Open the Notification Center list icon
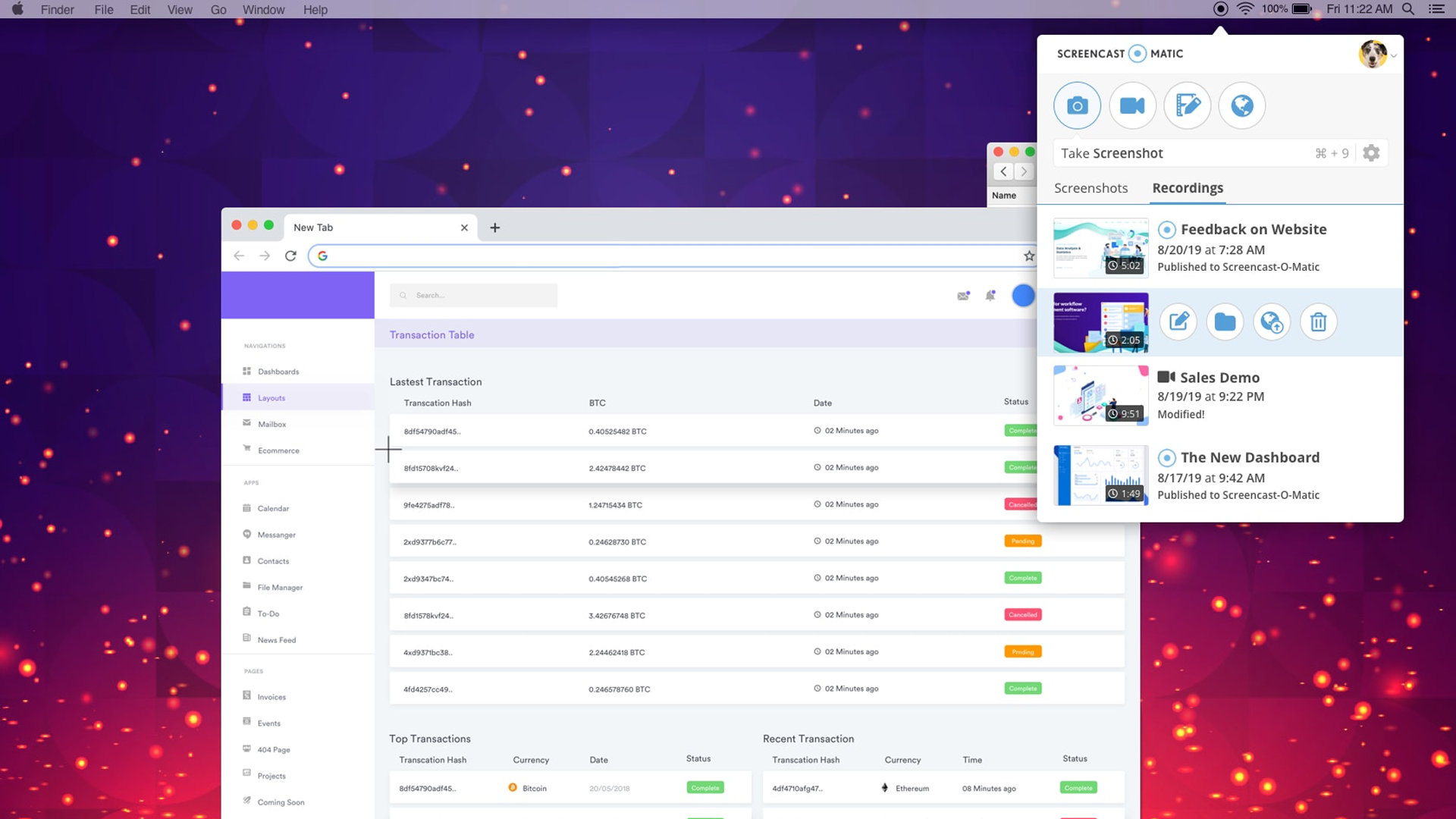 (x=1436, y=9)
